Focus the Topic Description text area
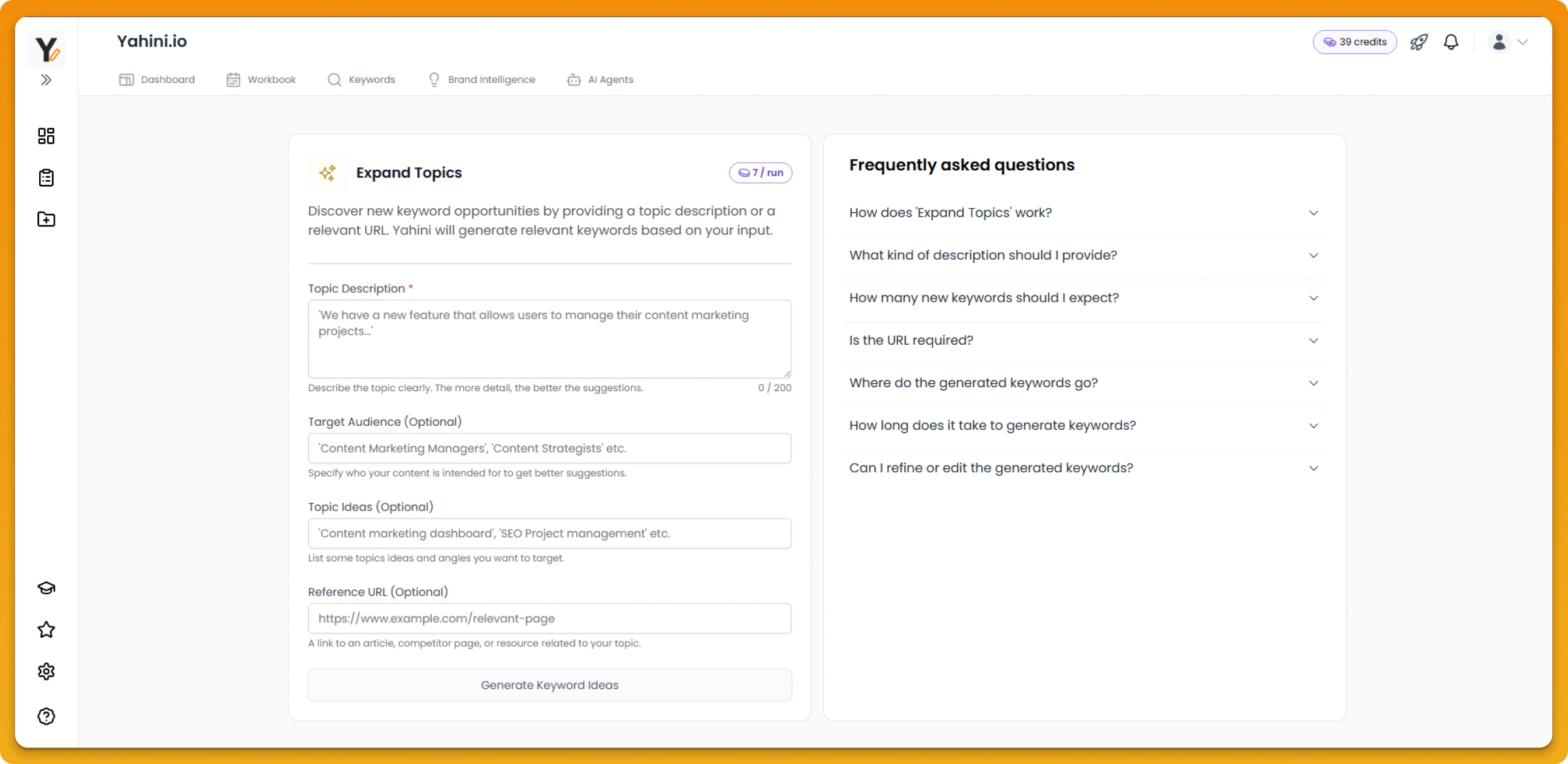 point(549,339)
